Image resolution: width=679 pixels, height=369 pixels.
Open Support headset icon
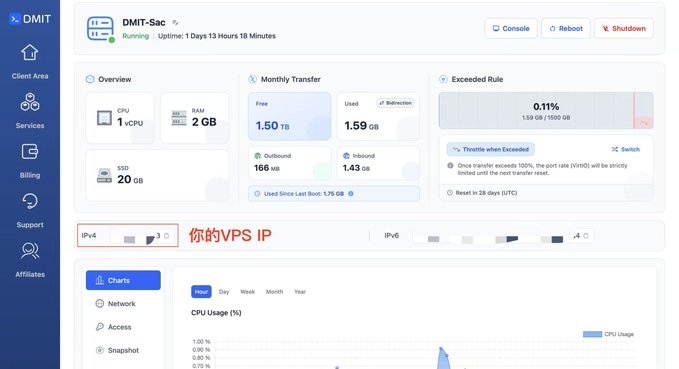tap(29, 201)
